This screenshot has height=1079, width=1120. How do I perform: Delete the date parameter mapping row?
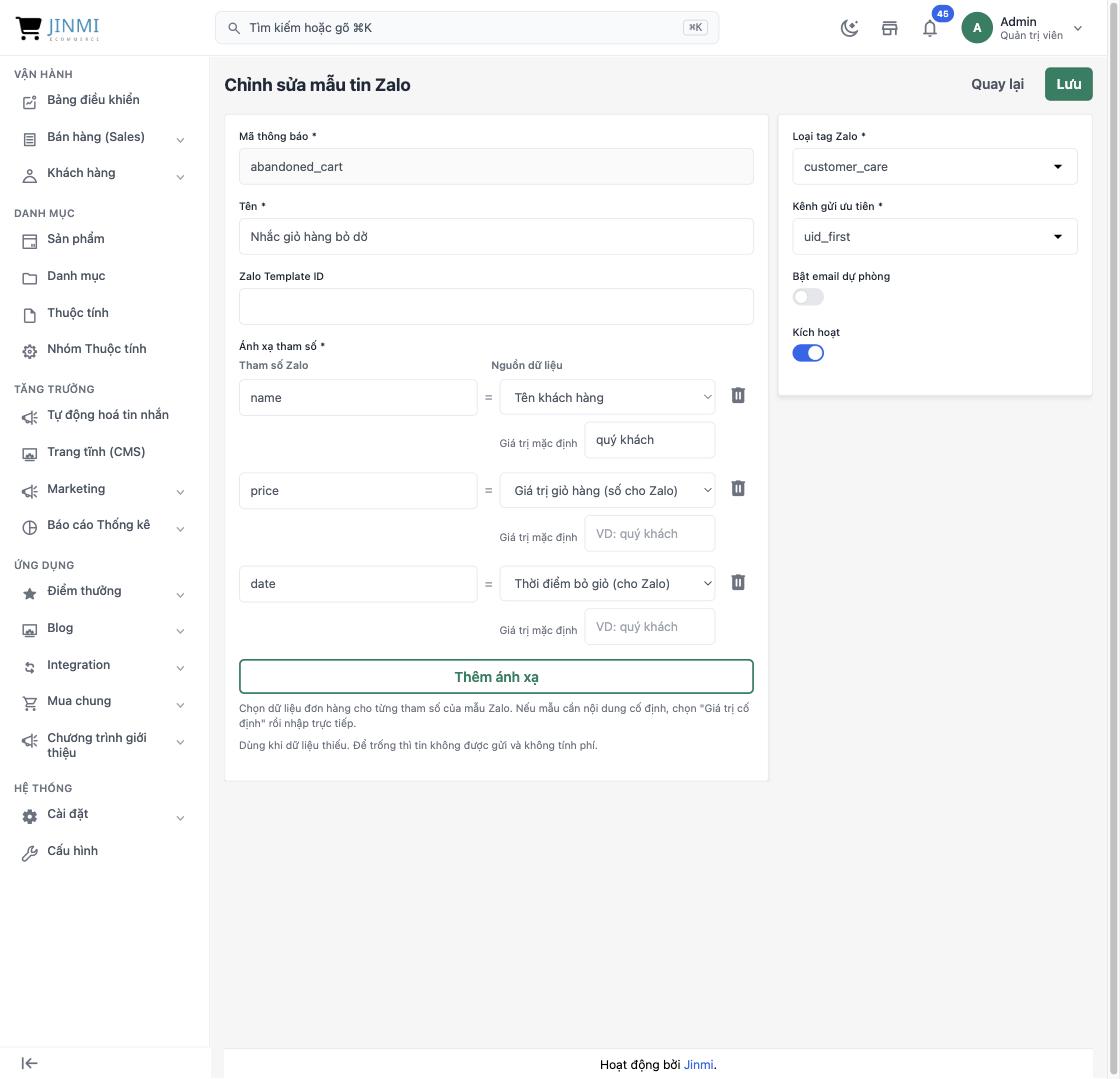coord(738,582)
